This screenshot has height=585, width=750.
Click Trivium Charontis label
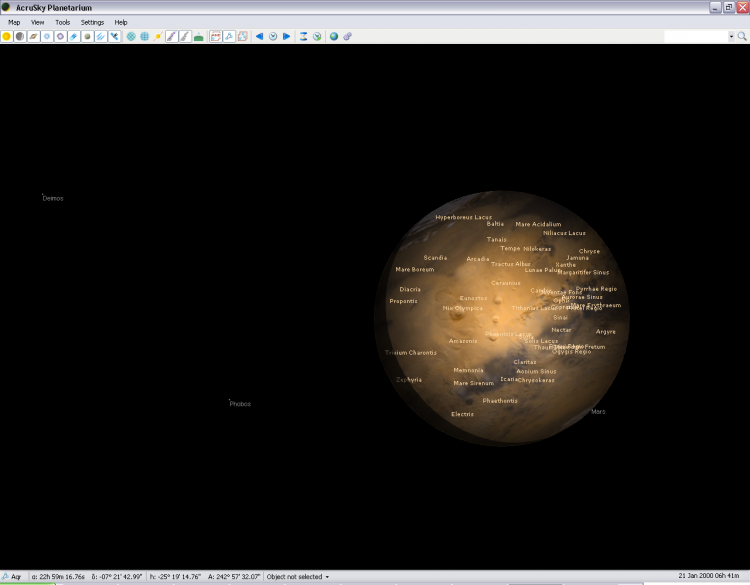click(411, 353)
